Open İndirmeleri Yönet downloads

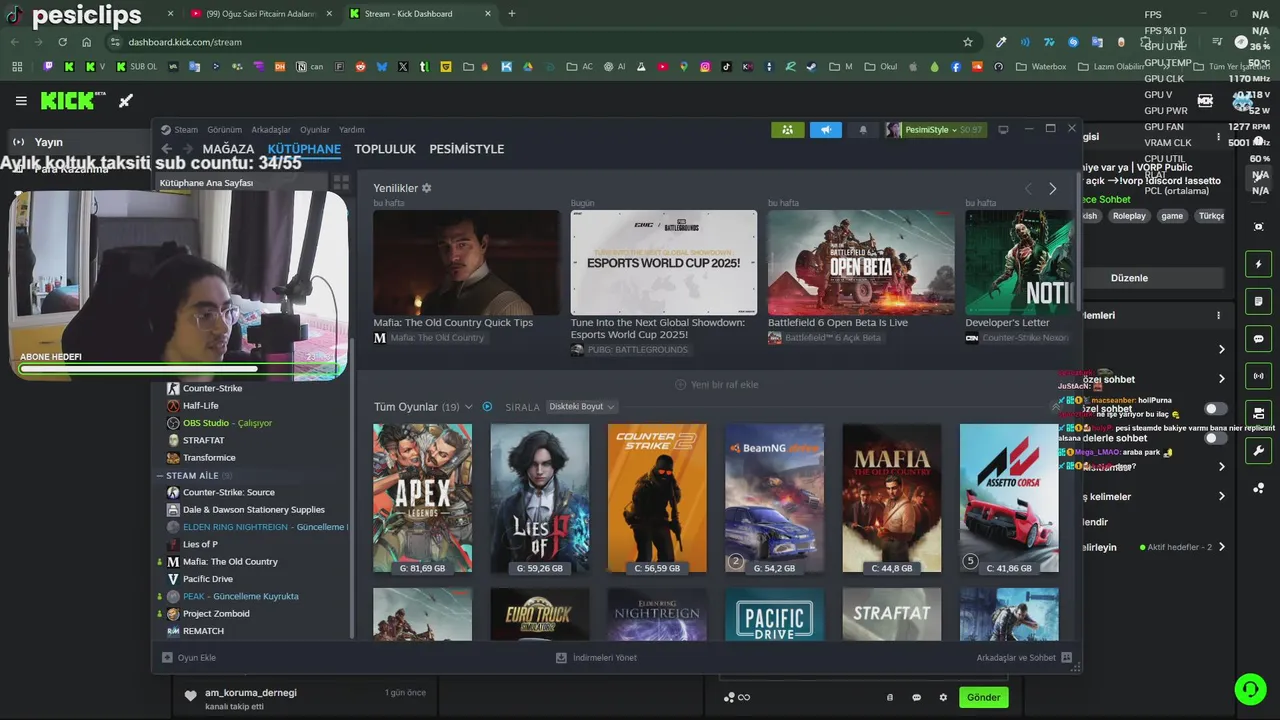point(596,657)
